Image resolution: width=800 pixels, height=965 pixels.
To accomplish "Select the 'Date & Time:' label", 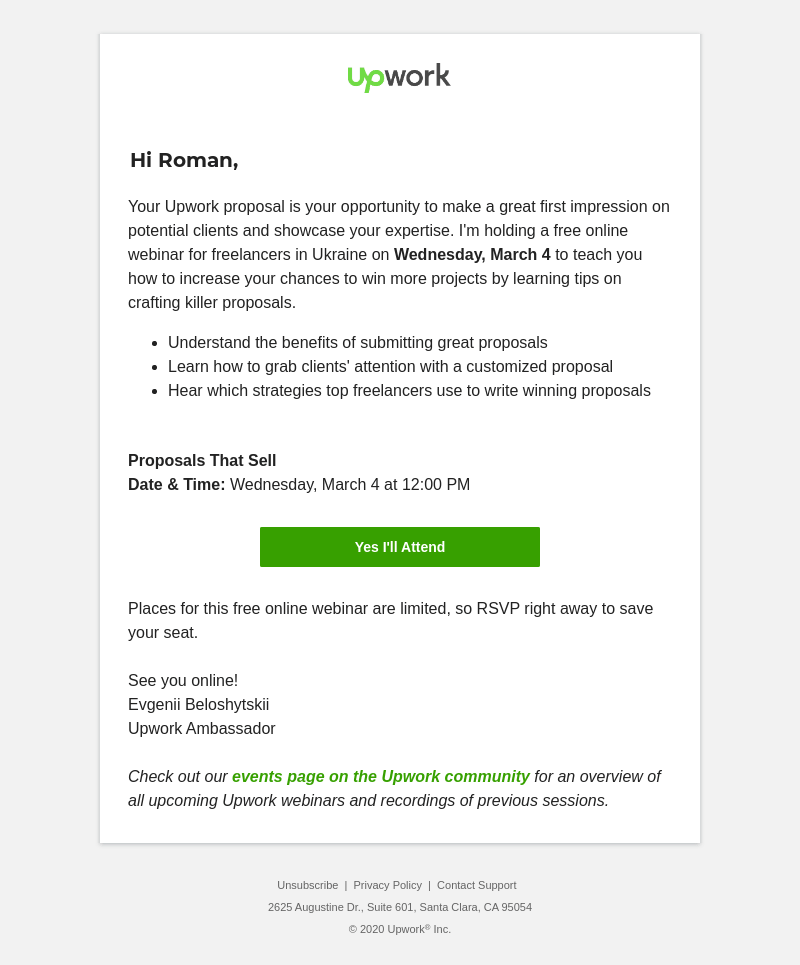I will pos(176,484).
